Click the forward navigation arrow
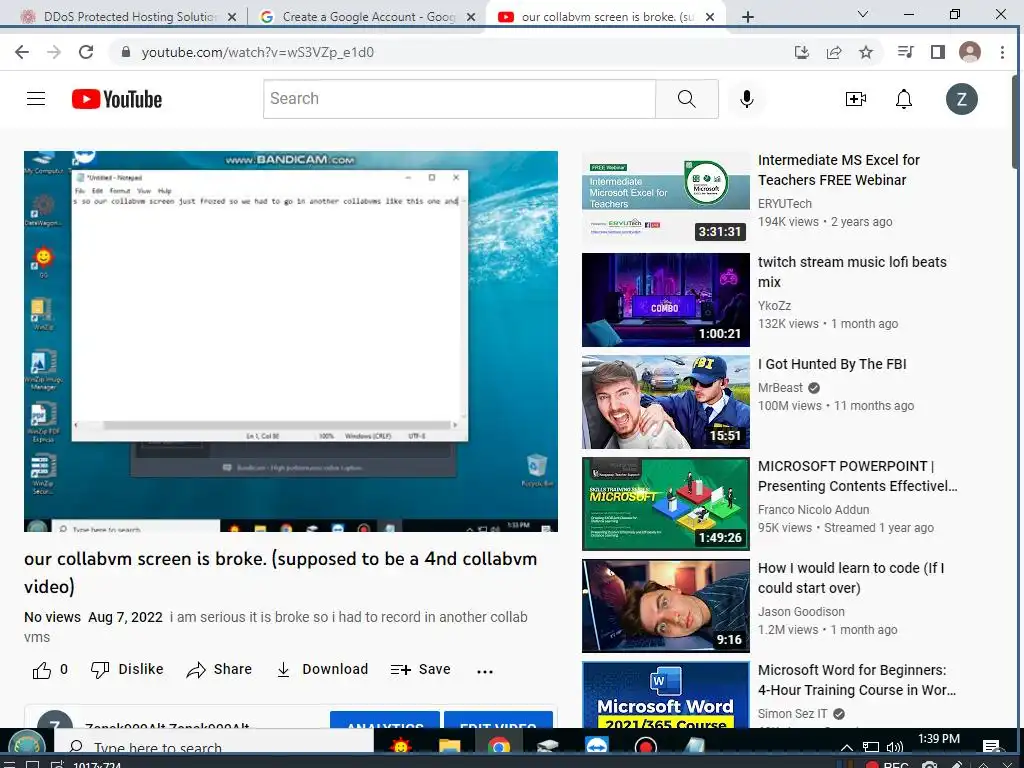The height and width of the screenshot is (768, 1024). point(54,52)
